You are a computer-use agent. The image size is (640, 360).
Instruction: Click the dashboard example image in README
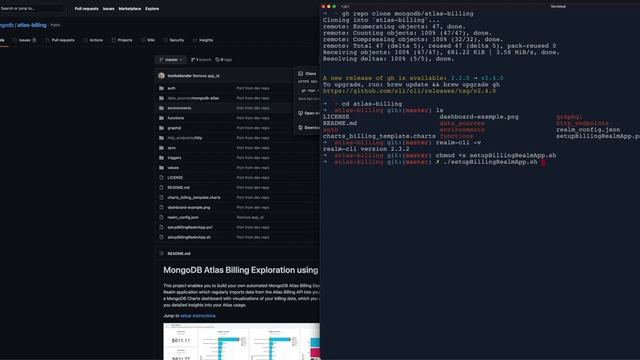pos(242,341)
